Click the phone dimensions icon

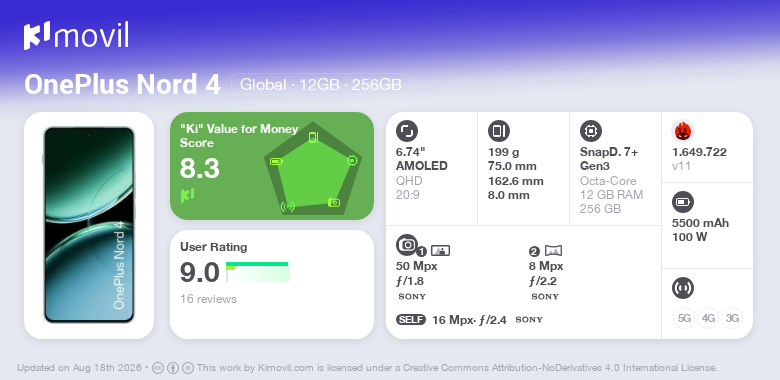click(x=499, y=131)
